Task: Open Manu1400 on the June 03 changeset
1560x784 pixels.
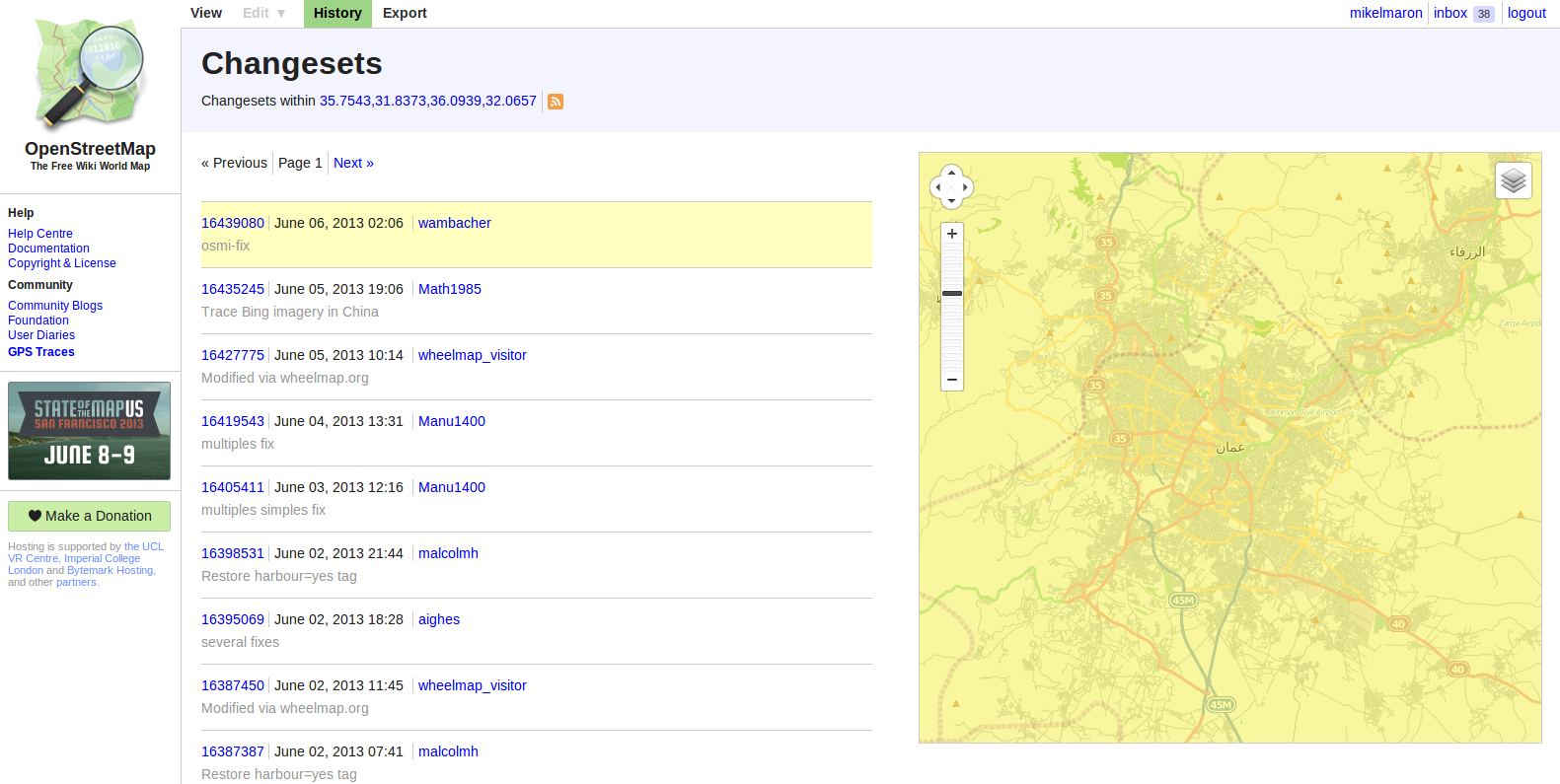Action: pos(452,487)
